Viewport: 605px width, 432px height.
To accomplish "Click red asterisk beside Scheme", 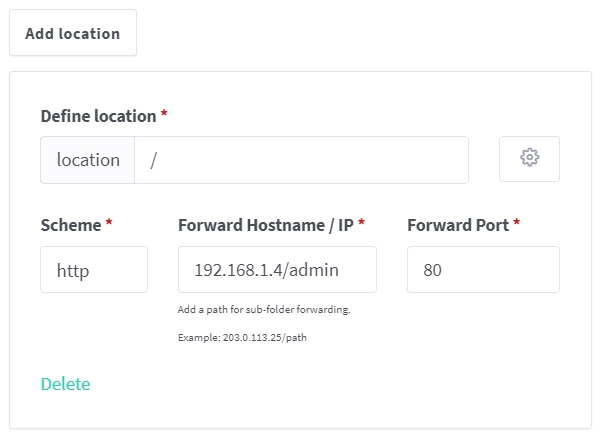I will [x=109, y=224].
